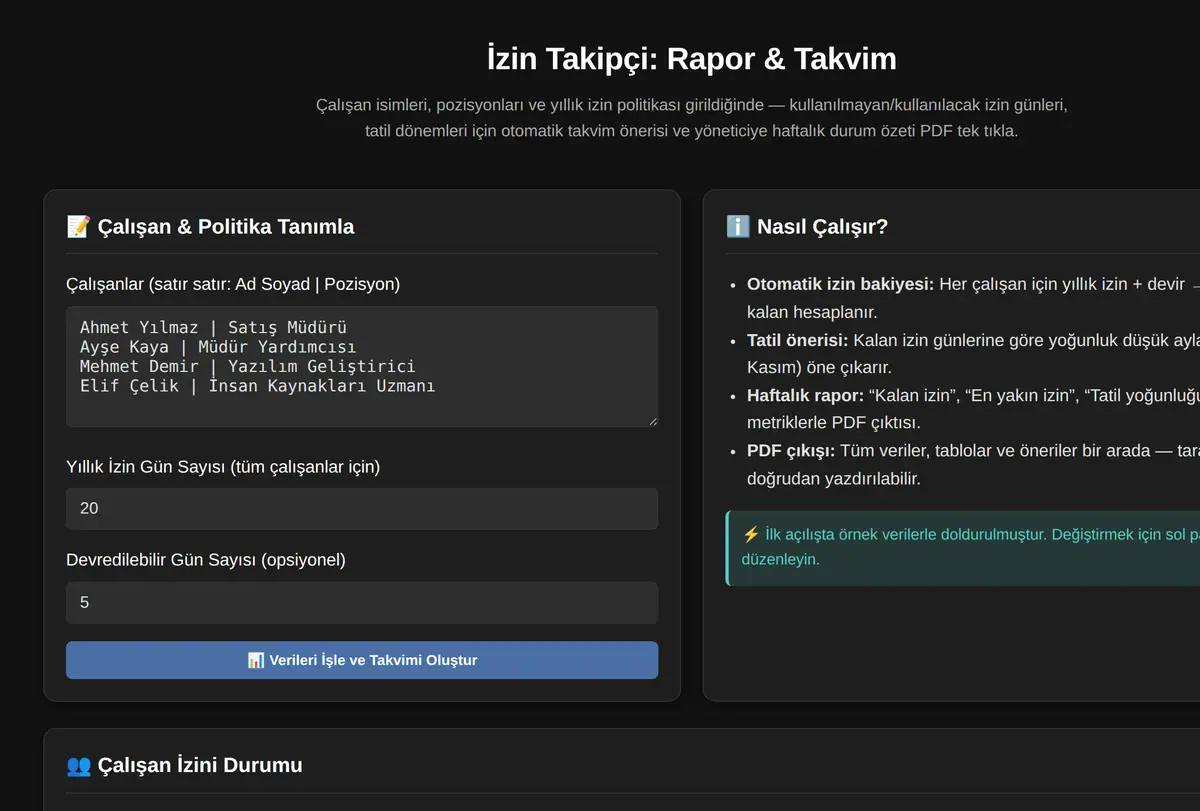The width and height of the screenshot is (1200, 811).
Task: Click the 'Çalışanlar (satır satır: Ad Soyad | Pozisyon)' label
Action: pyautogui.click(x=233, y=284)
